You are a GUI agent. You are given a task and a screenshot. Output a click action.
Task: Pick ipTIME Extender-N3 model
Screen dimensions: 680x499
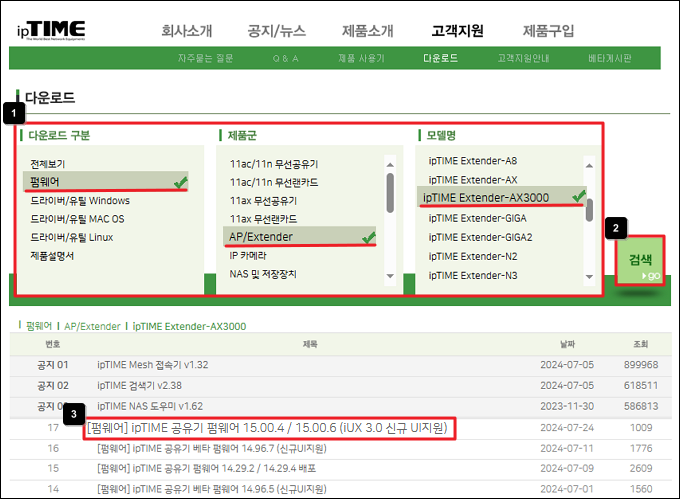[473, 275]
